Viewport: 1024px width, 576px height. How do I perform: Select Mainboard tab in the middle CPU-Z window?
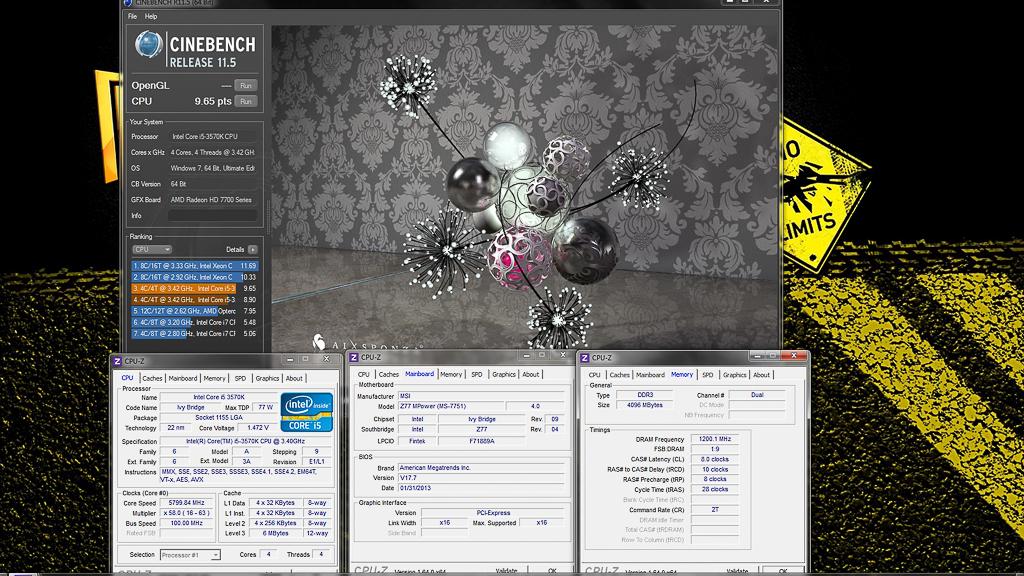point(419,374)
